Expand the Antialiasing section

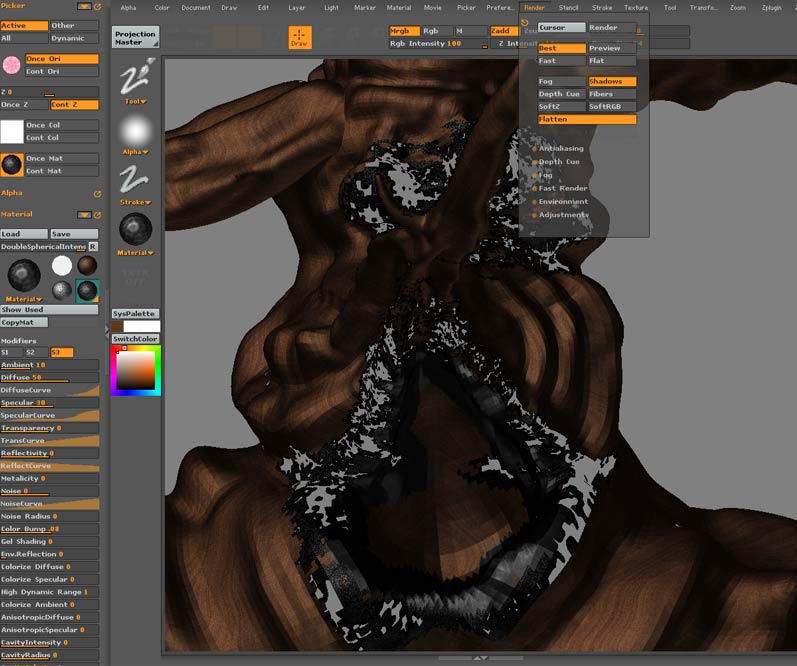pos(560,149)
